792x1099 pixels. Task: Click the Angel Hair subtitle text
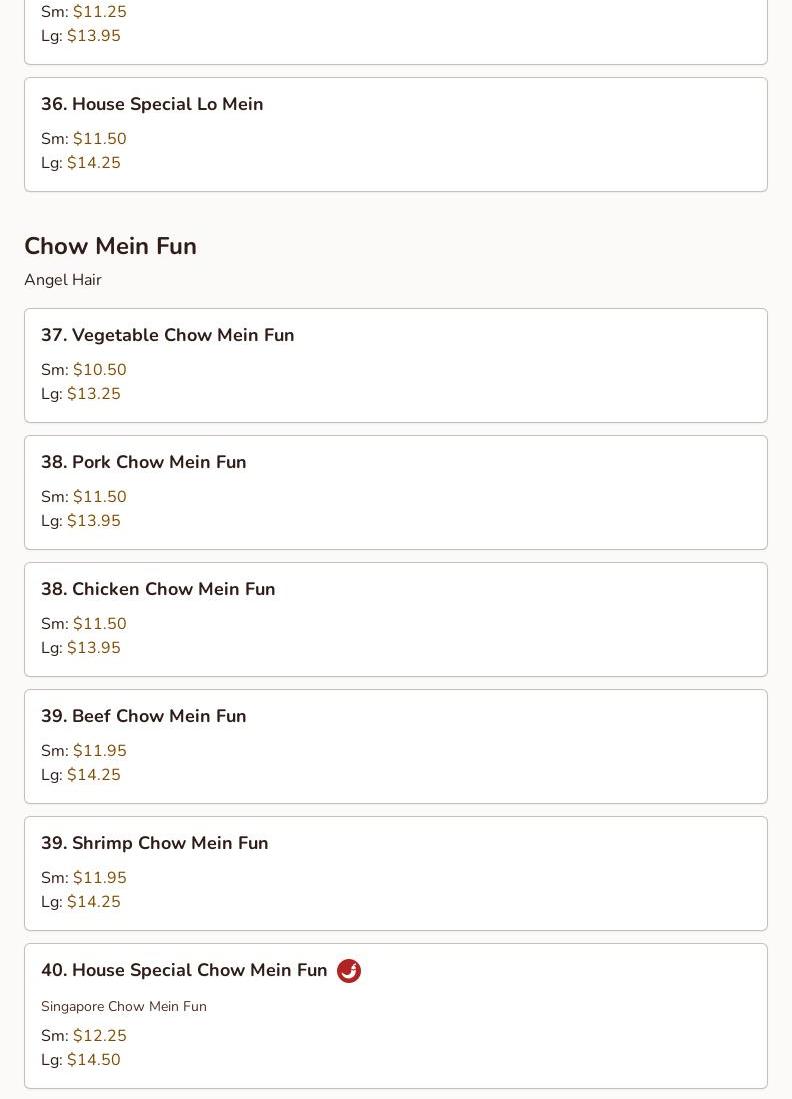(x=63, y=280)
